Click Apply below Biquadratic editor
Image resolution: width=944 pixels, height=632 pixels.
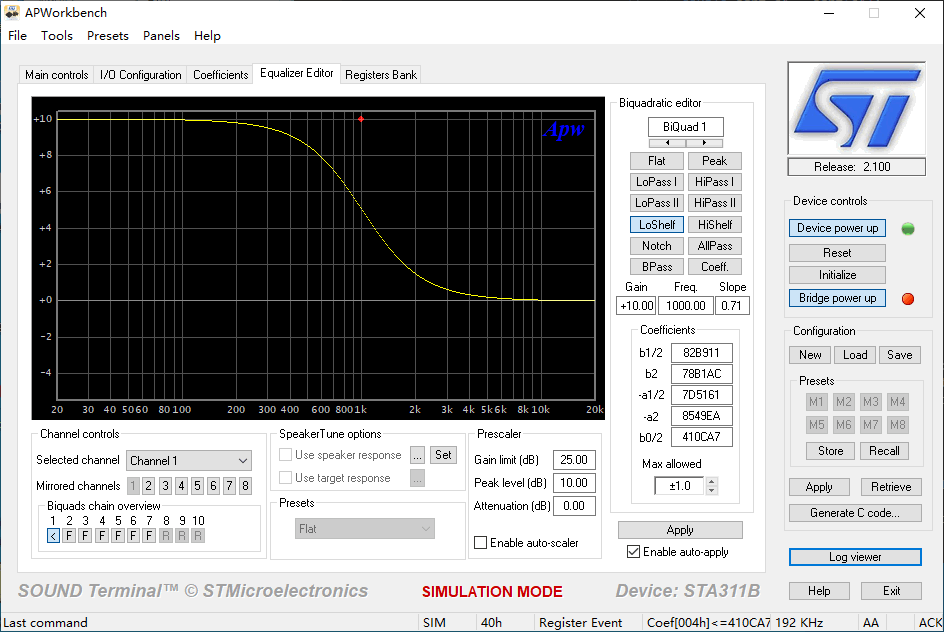coord(680,530)
